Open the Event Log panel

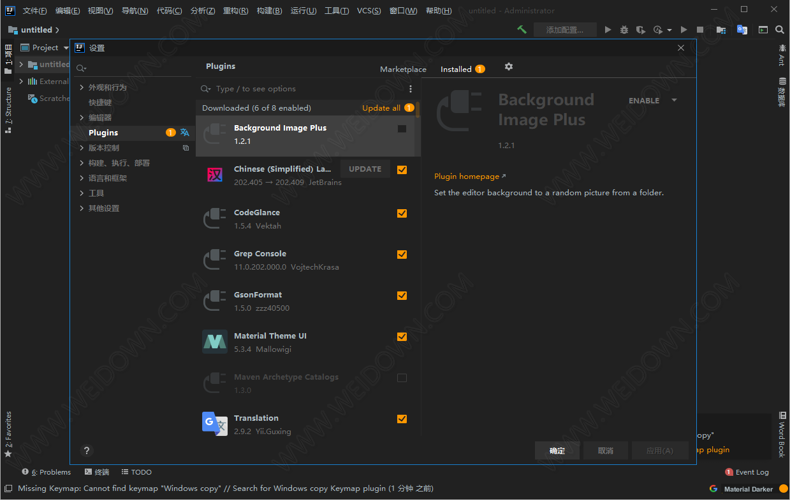747,472
